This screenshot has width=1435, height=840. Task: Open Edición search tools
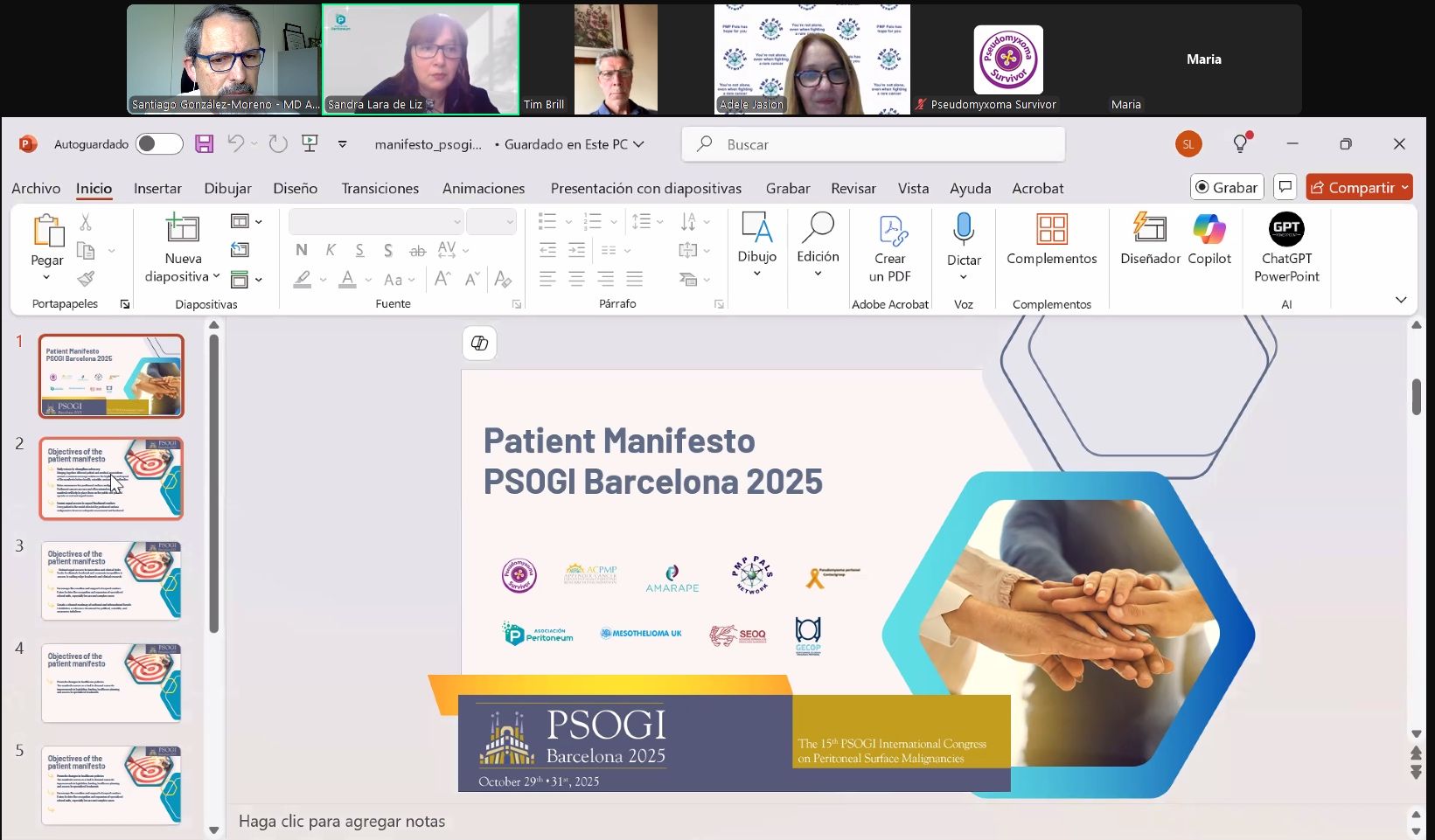819,245
